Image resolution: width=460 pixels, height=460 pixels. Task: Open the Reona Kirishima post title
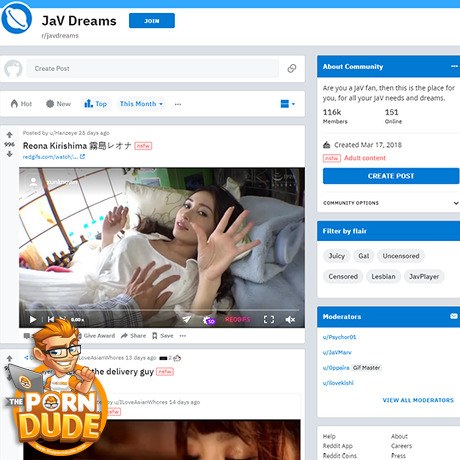pos(77,146)
